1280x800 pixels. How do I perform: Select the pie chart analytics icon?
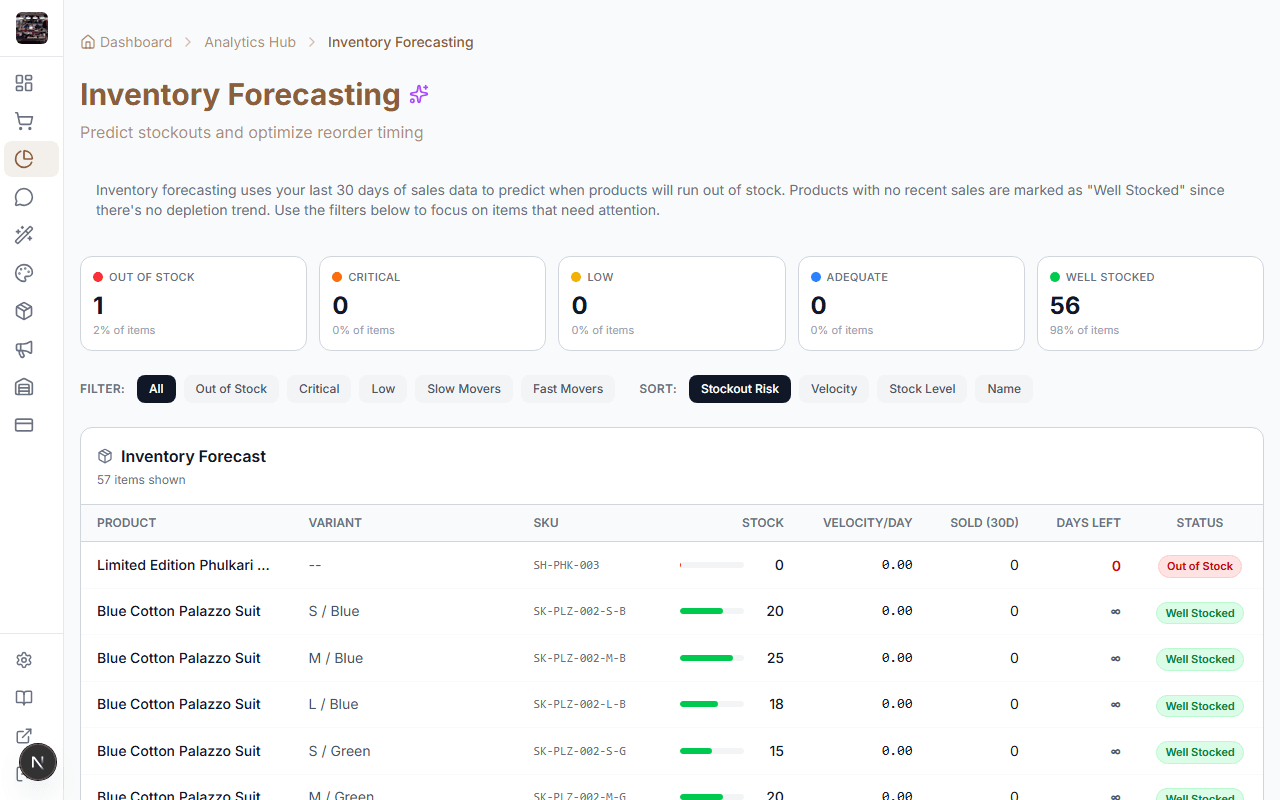(x=24, y=158)
